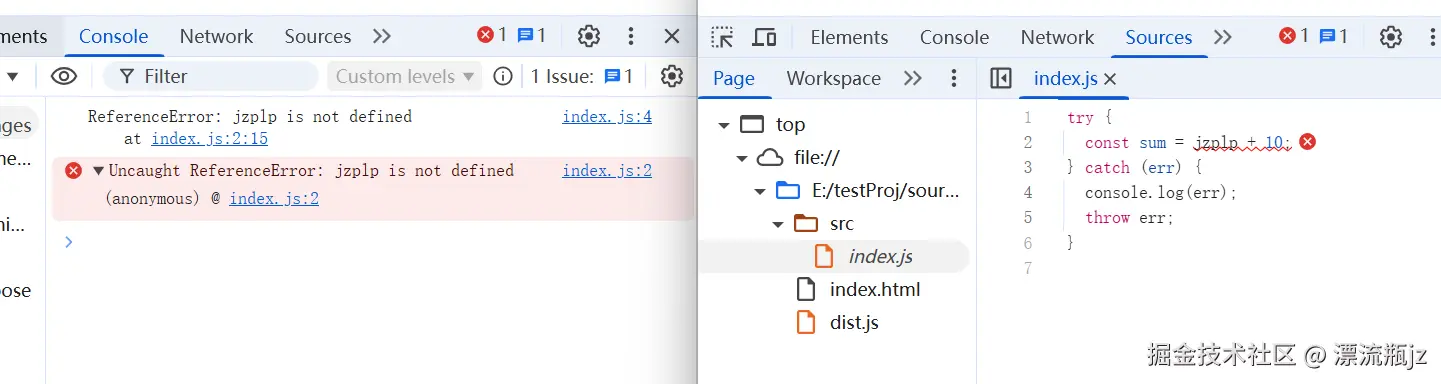Click inline error icon on line 2
This screenshot has height=384, width=1441.
click(1307, 142)
